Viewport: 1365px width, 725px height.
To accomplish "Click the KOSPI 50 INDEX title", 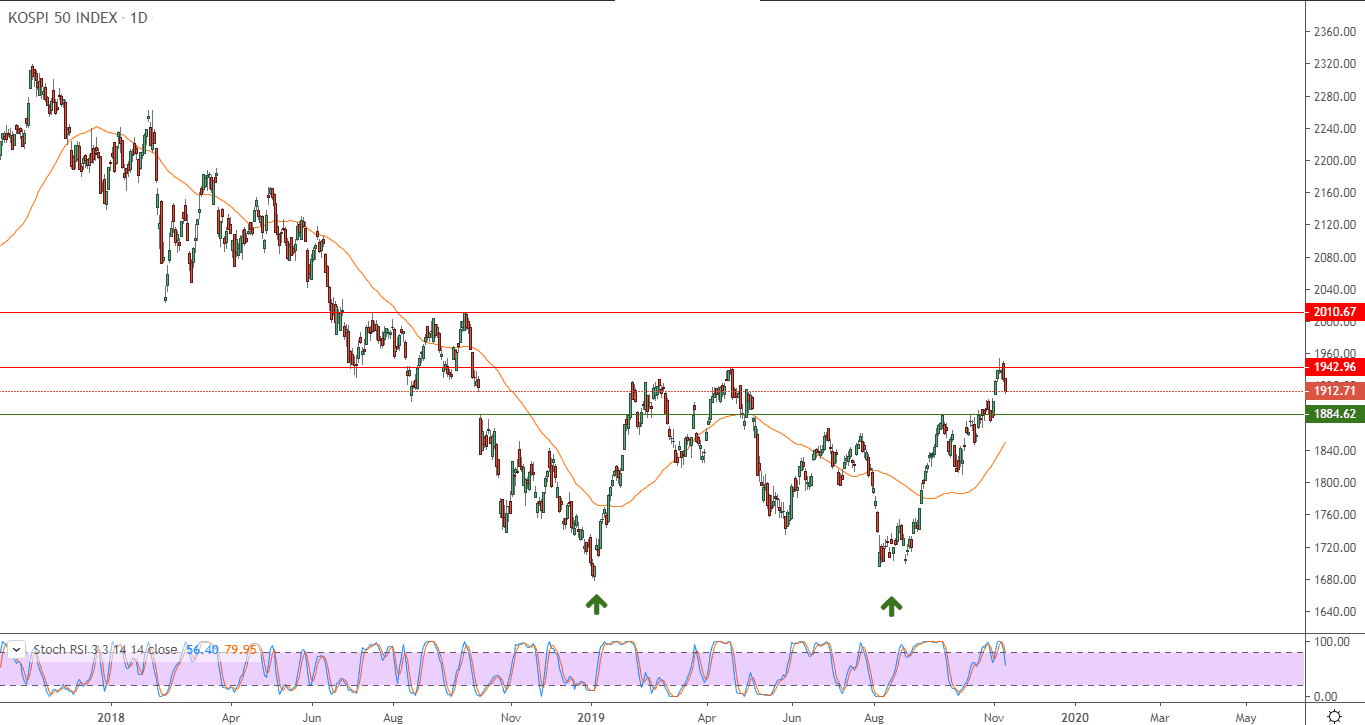I will (x=63, y=18).
